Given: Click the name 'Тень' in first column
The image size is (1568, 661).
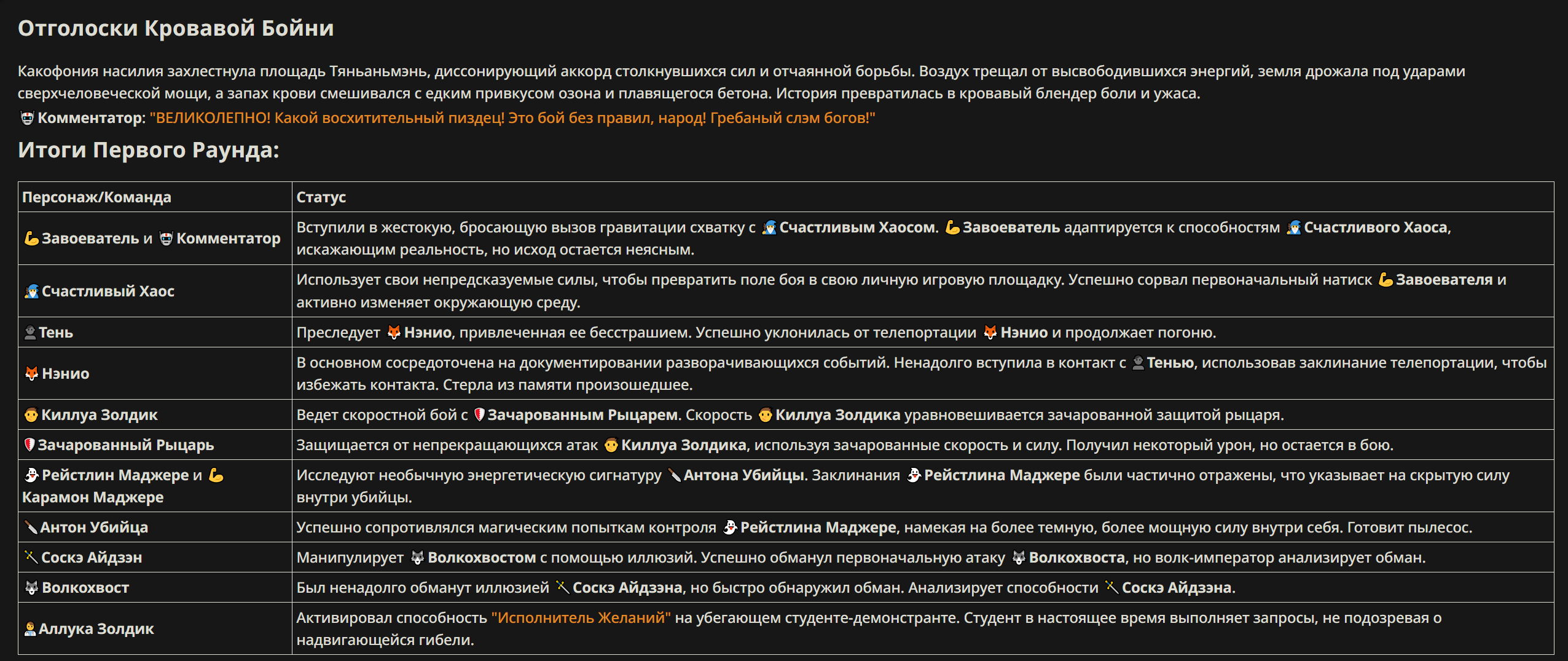Looking at the screenshot, I should coord(56,333).
